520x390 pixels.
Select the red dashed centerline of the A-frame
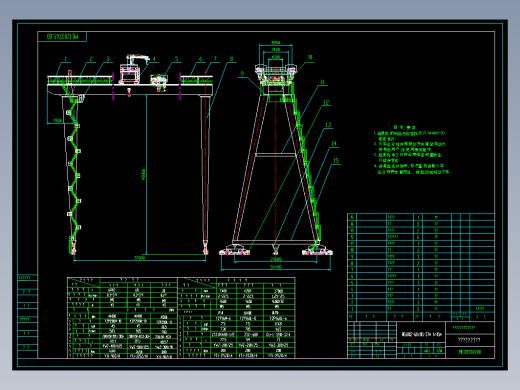pyautogui.click(x=275, y=163)
